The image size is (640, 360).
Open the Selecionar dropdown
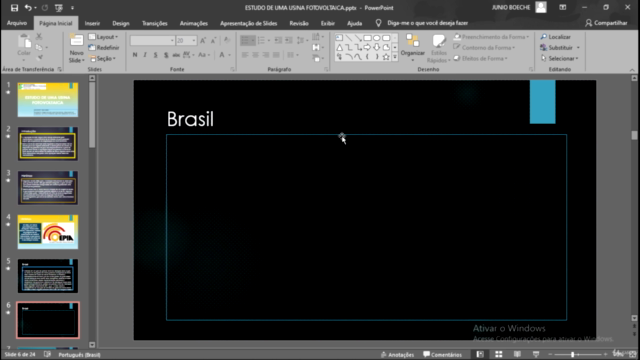click(559, 58)
